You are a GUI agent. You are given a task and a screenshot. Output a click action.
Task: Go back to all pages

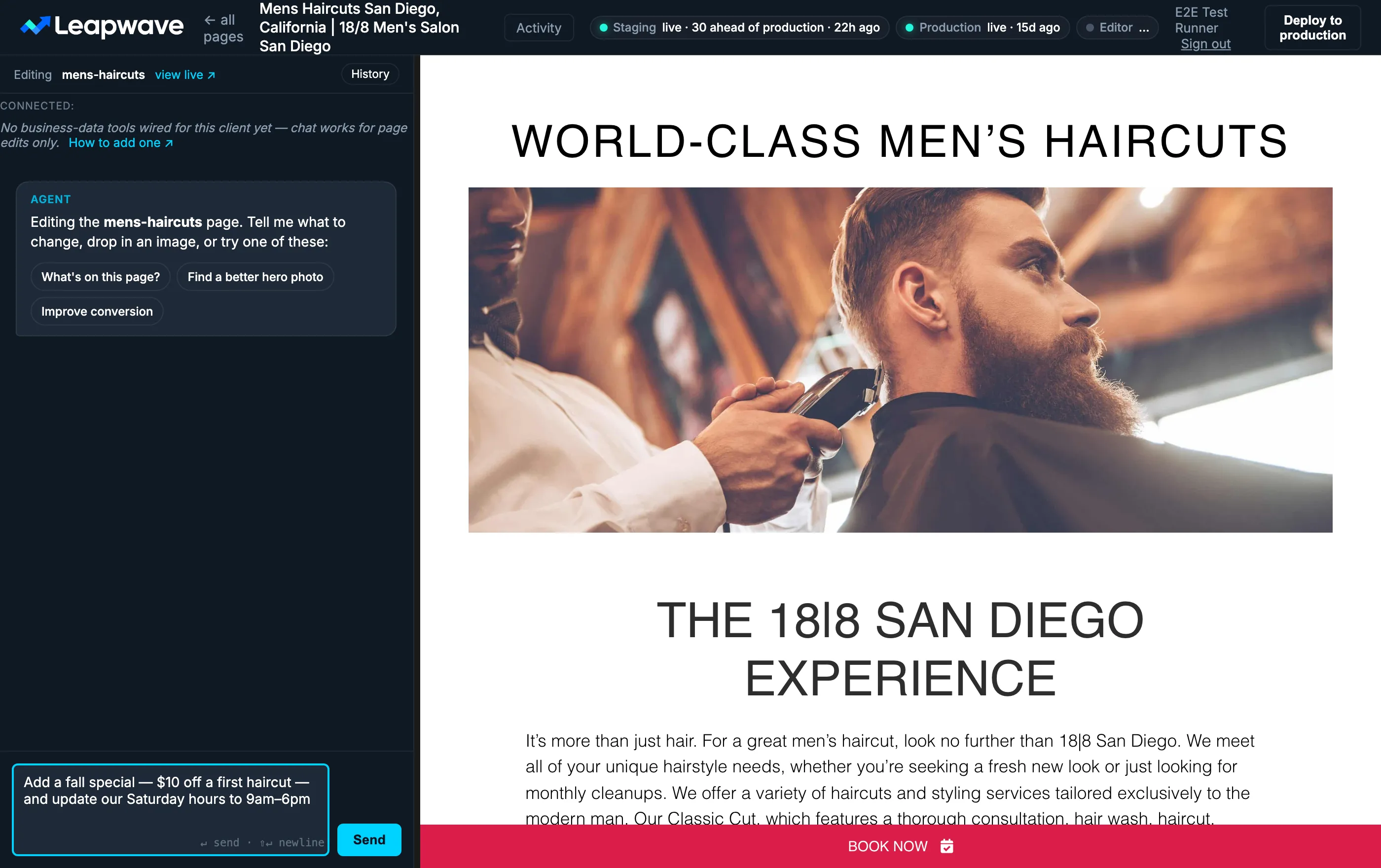[x=223, y=28]
